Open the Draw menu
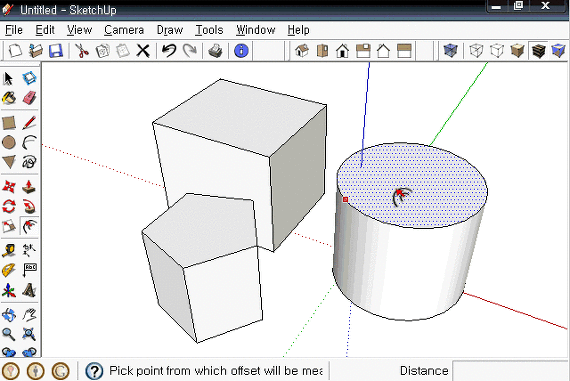Image resolution: width=570 pixels, height=381 pixels. [170, 30]
